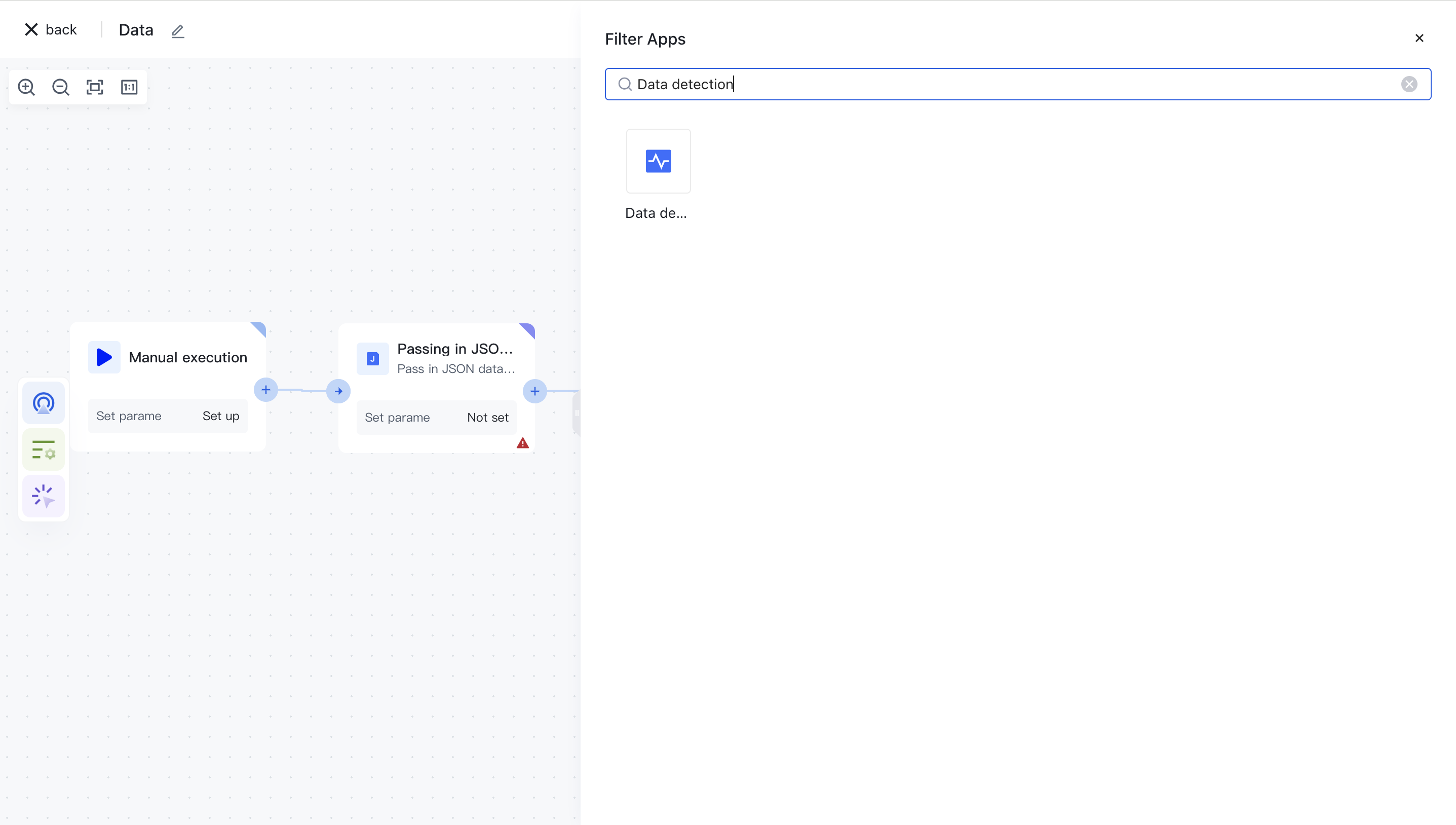Open the blue trigger panel icon

pos(43,403)
